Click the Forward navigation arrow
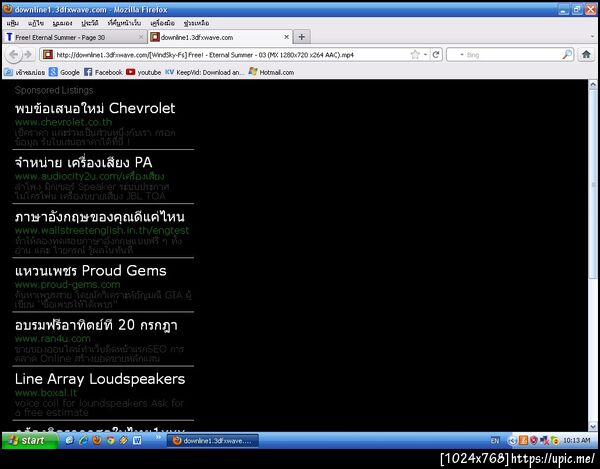Viewport: 600px width, 469px height. [28, 55]
